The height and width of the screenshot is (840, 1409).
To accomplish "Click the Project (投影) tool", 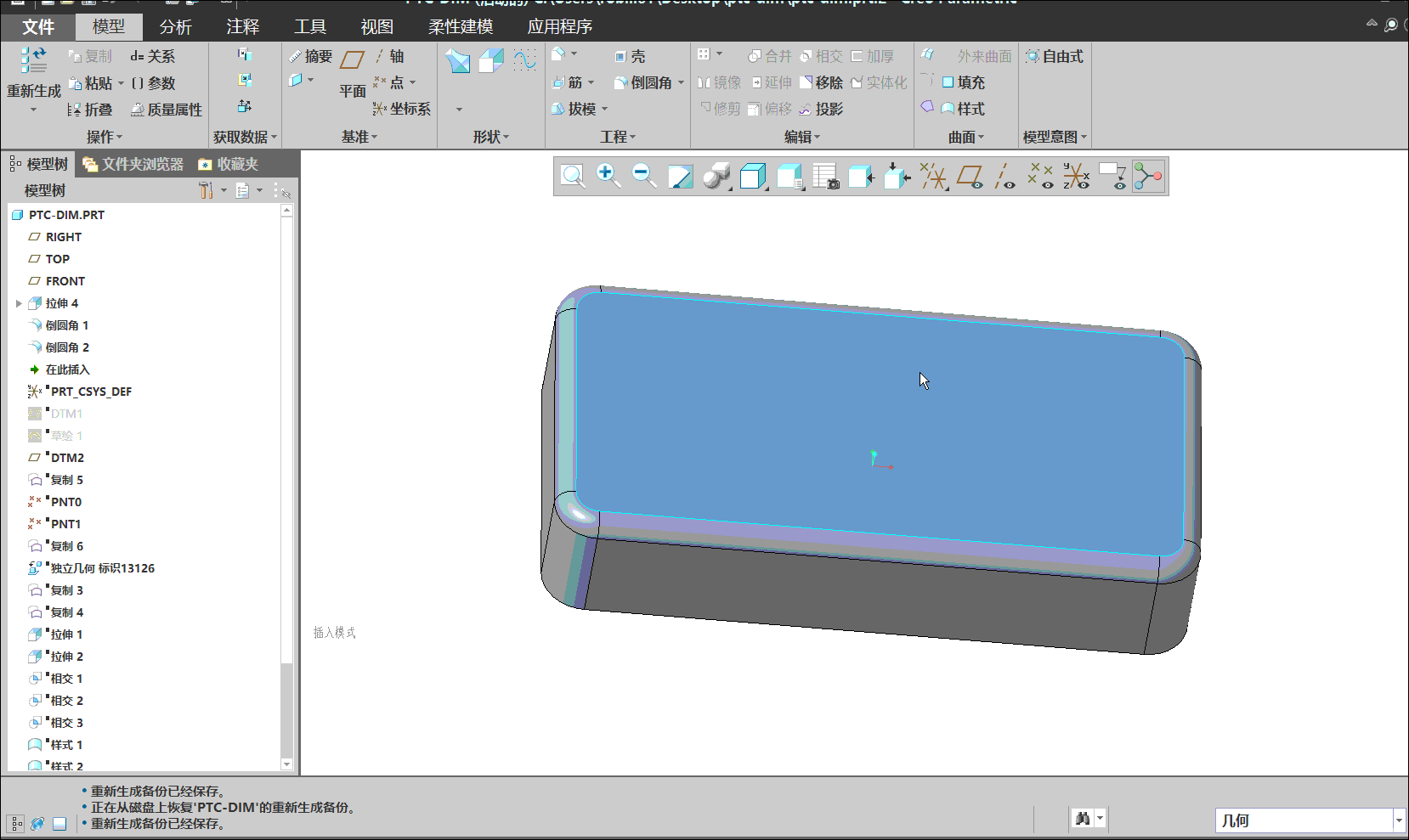I will [x=821, y=110].
